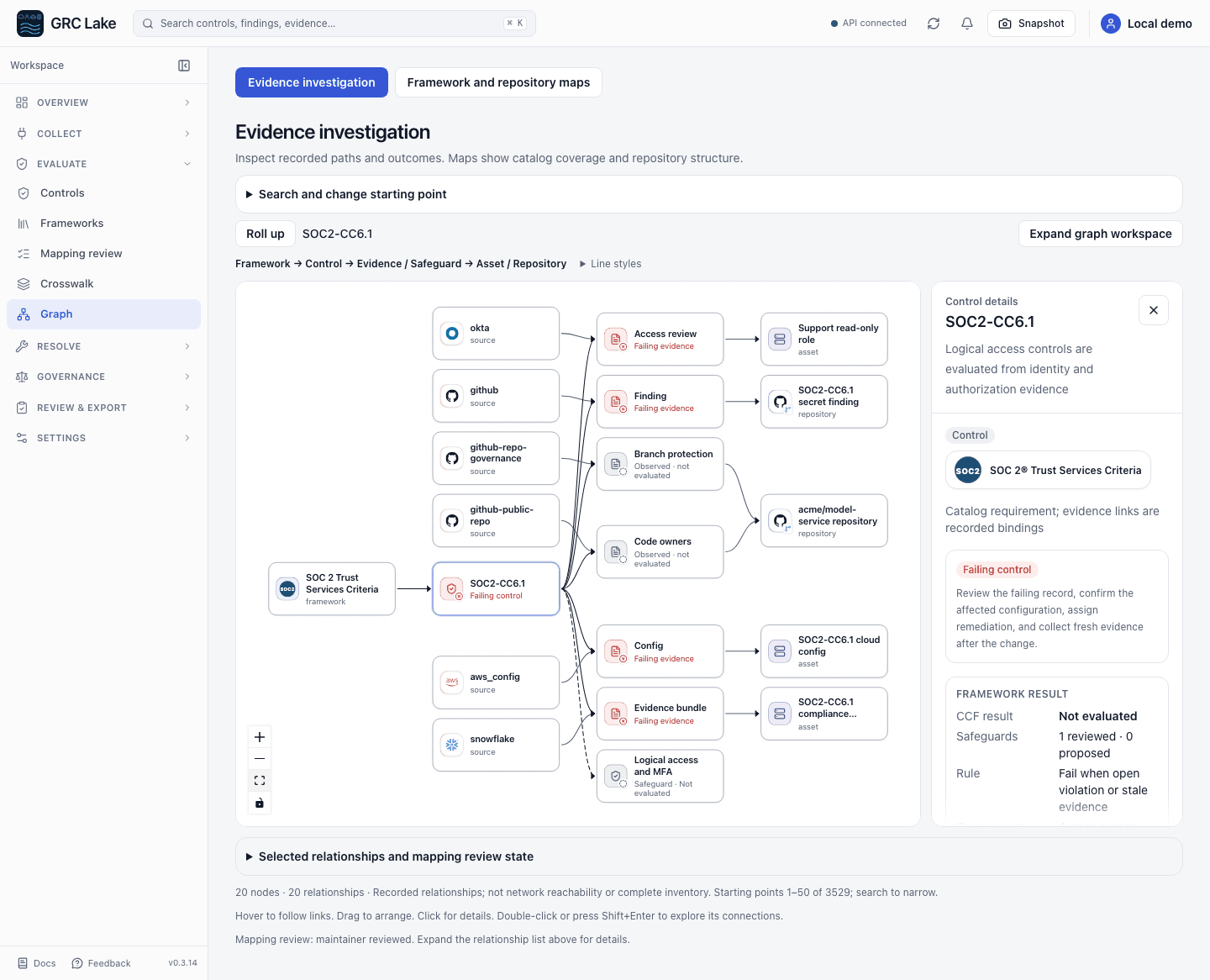Open notifications bell
The width and height of the screenshot is (1210, 980).
point(967,24)
